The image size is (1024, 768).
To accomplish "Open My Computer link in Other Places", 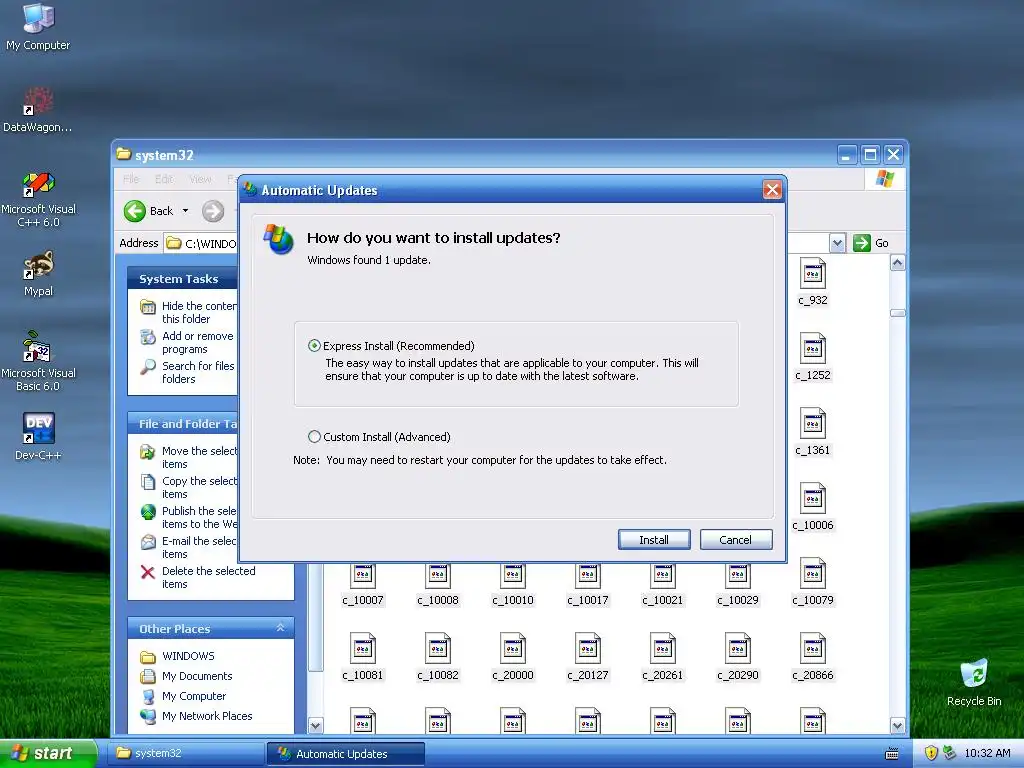I will point(184,696).
